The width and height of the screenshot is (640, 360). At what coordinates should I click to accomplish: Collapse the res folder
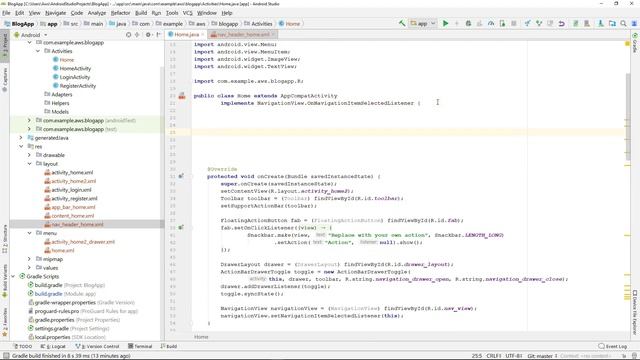(x=21, y=147)
